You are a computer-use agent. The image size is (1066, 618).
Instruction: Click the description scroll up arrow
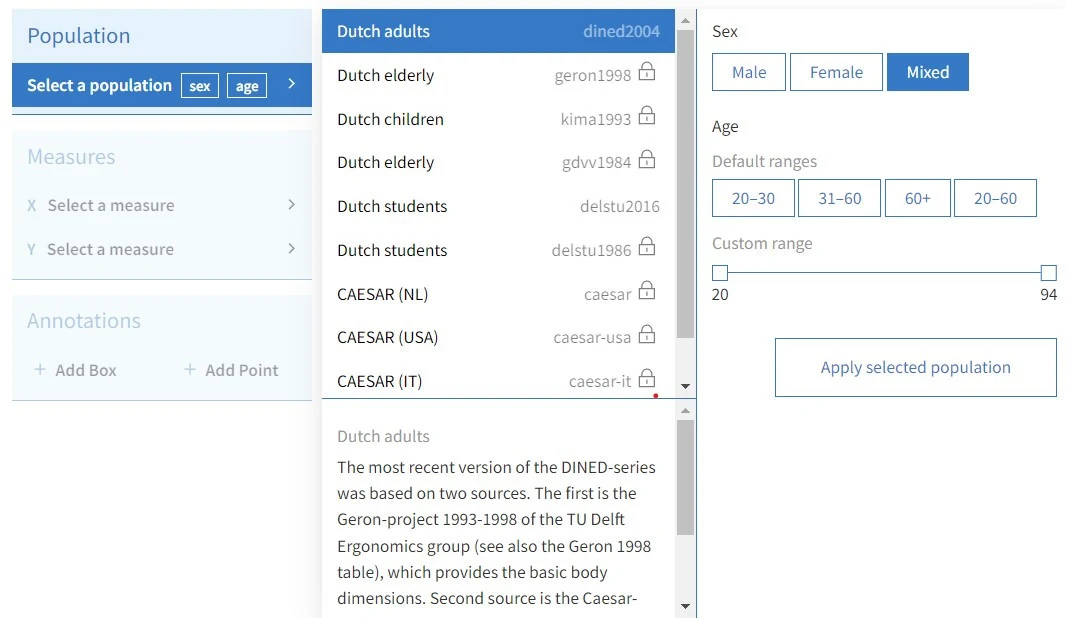(685, 411)
